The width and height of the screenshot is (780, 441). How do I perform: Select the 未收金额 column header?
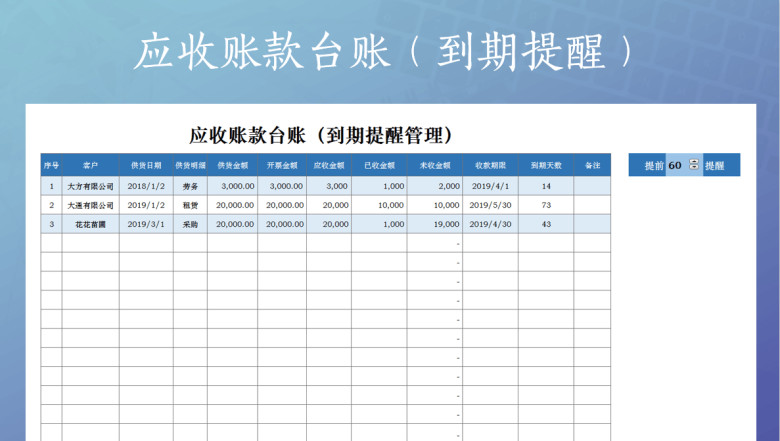point(435,165)
